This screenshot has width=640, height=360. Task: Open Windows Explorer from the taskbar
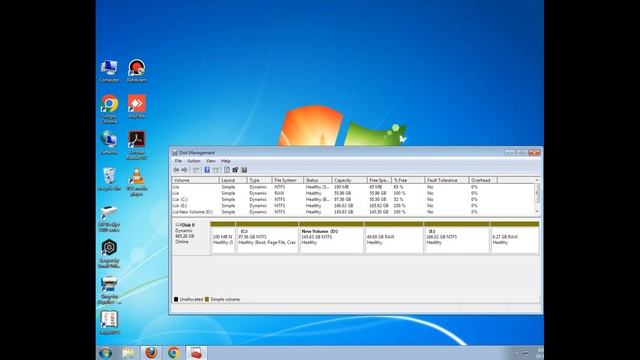click(x=128, y=353)
